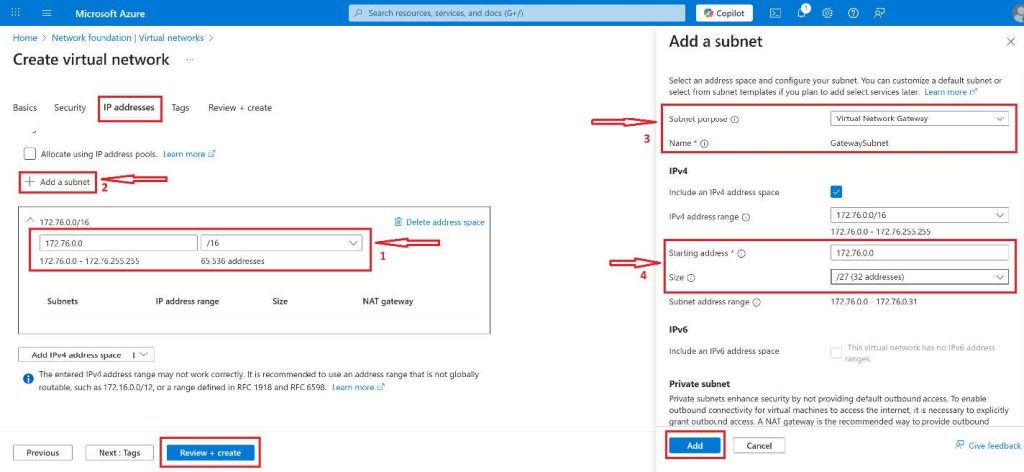This screenshot has height=472, width=1024.
Task: Uncheck Include an IPv4 address space
Action: 836,192
